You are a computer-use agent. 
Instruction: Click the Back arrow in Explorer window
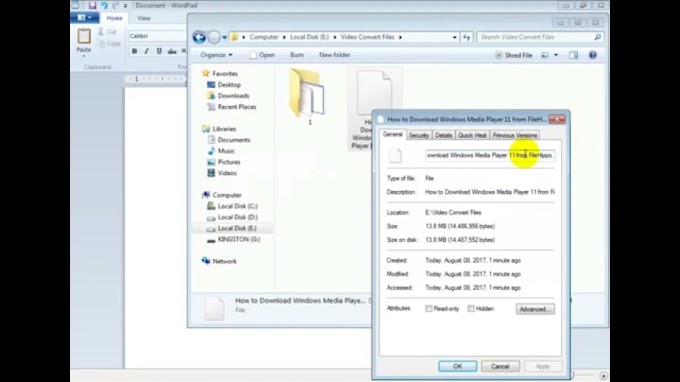pyautogui.click(x=199, y=37)
